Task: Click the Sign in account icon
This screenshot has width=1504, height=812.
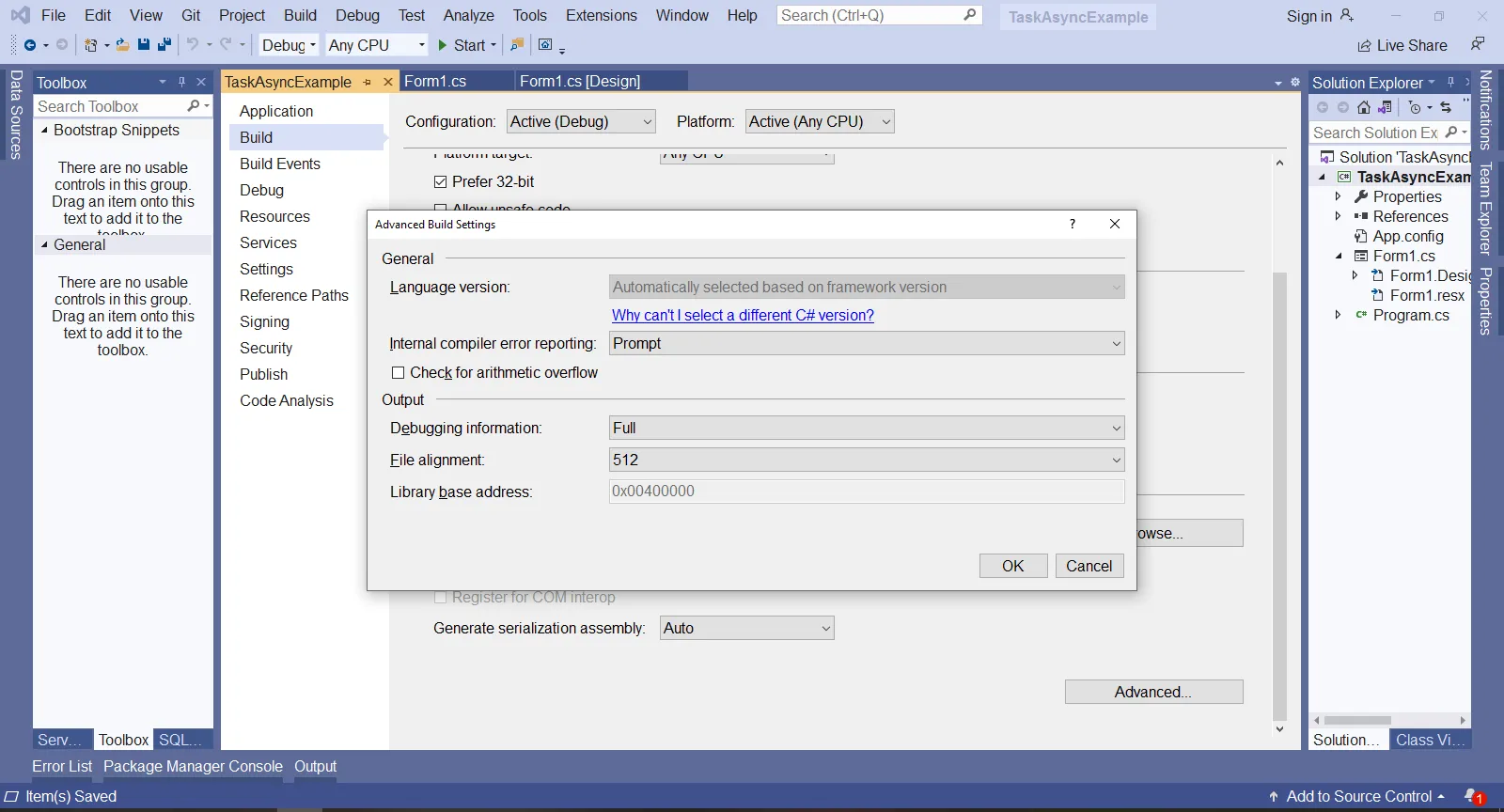Action: click(x=1347, y=16)
